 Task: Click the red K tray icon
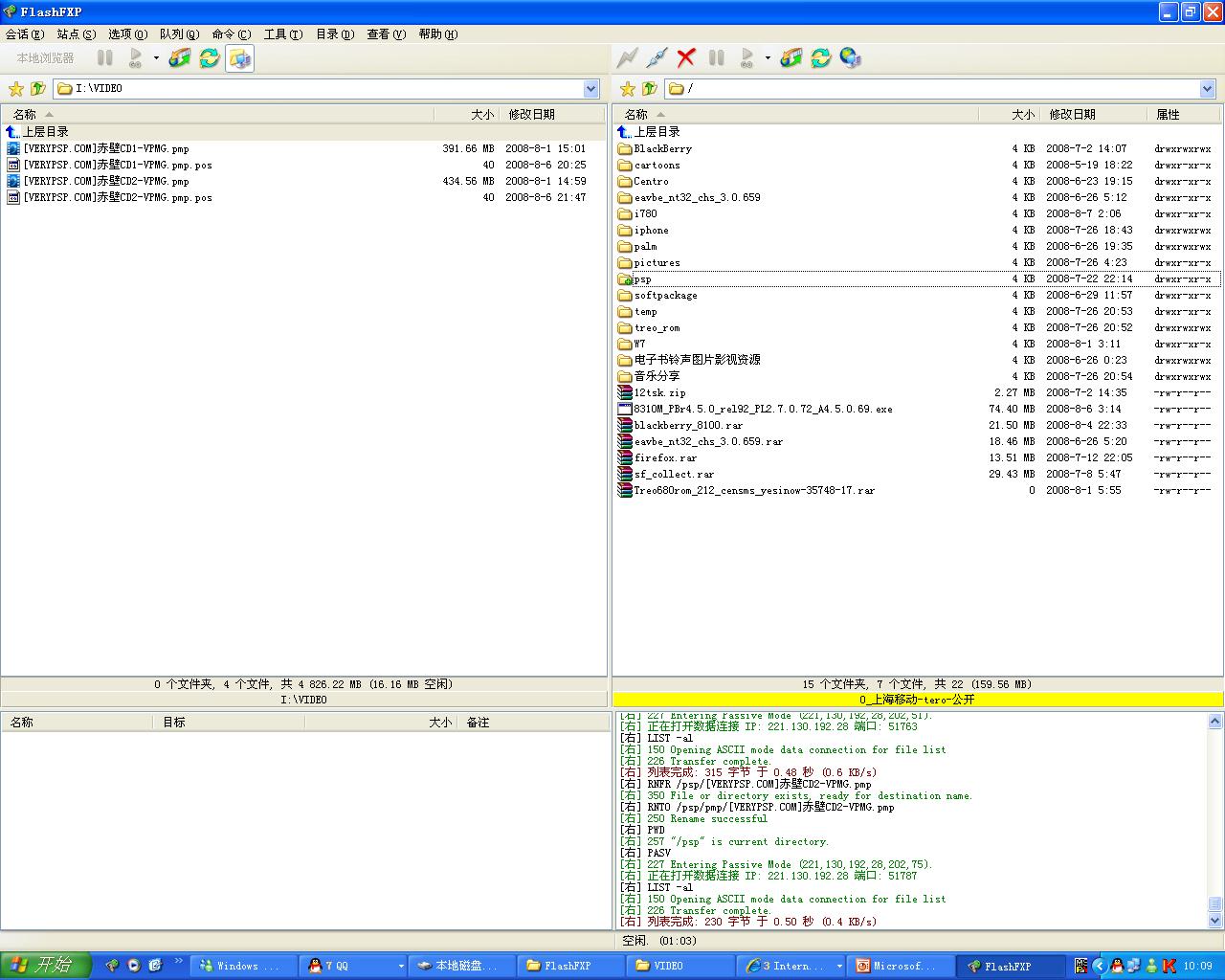click(x=1169, y=966)
